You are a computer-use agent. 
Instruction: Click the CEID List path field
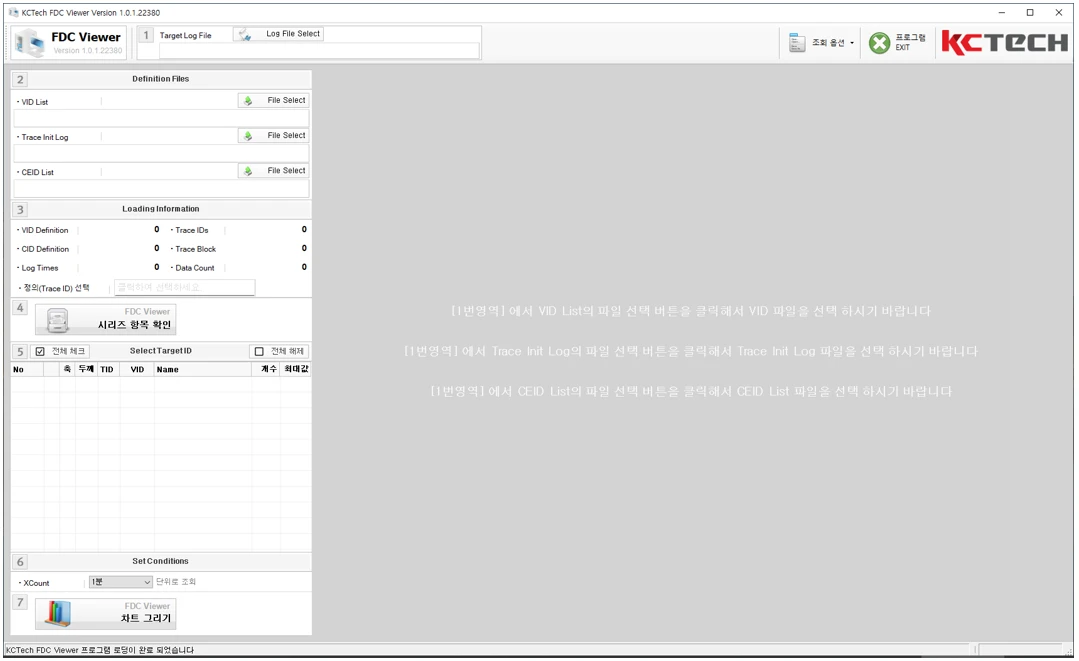[x=161, y=188]
